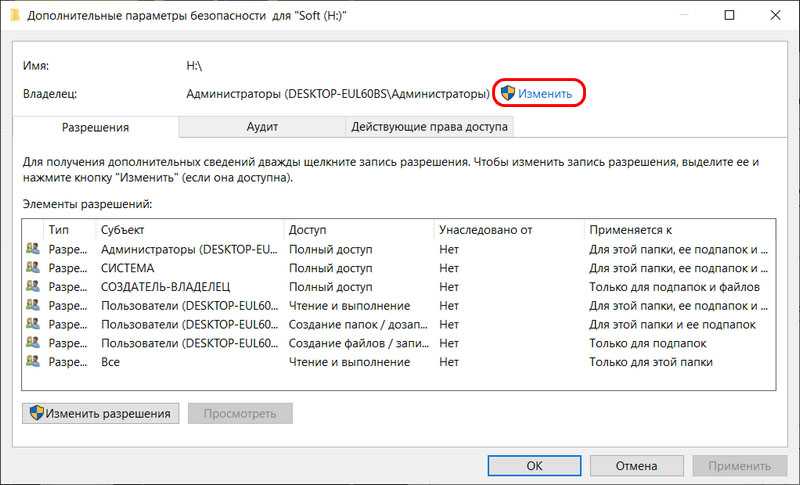Confirm with the OK button
This screenshot has height=485, width=800.
pyautogui.click(x=534, y=466)
